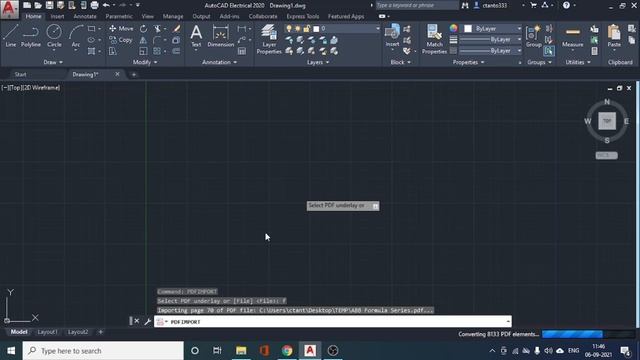The image size is (640, 360).
Task: Expand the Modify panel
Action: point(145,62)
